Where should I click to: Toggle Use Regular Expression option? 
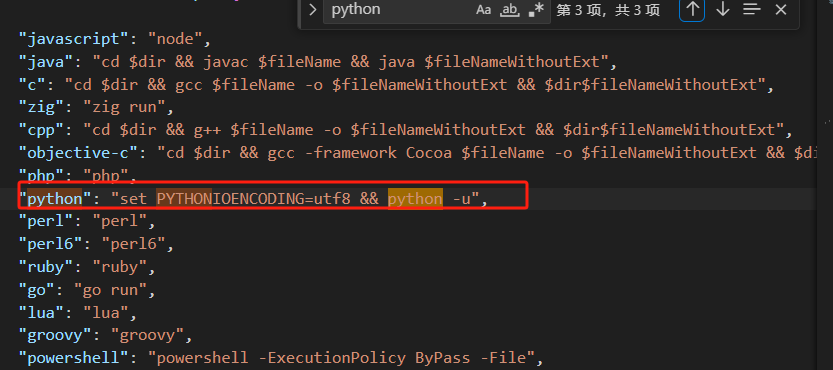[x=537, y=10]
